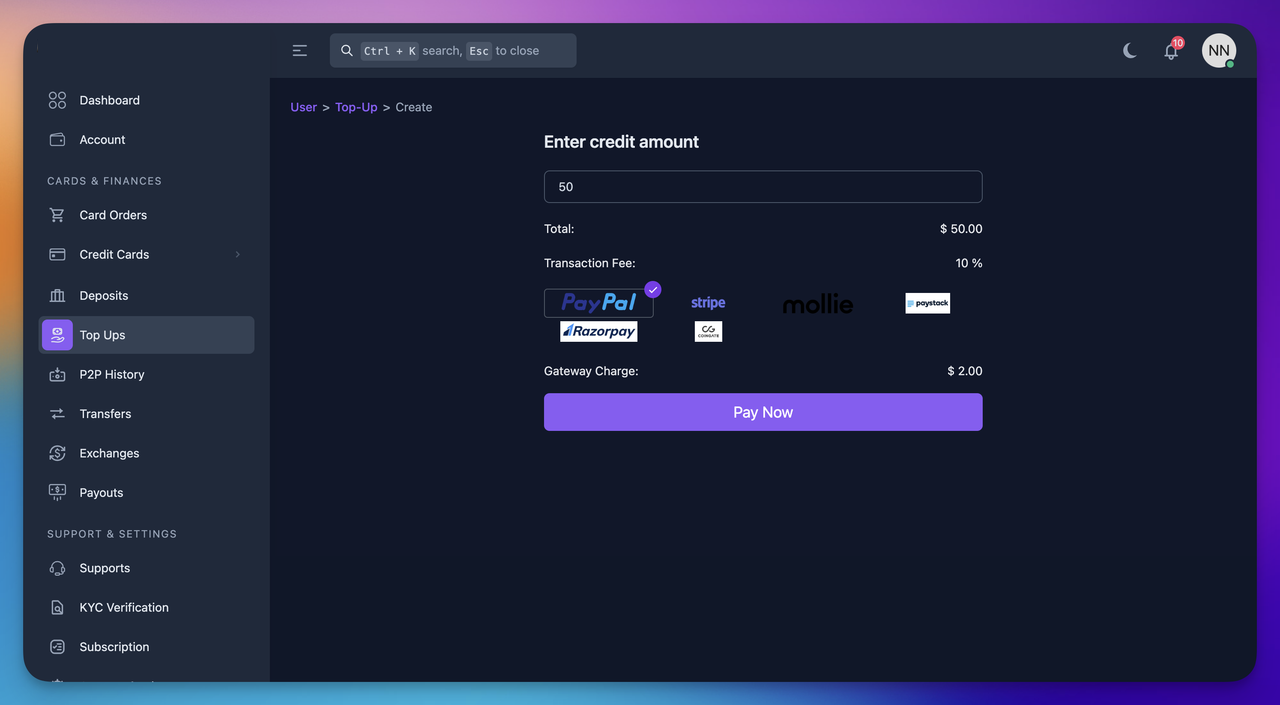Click the search magnifier icon
Screen dimensions: 1280x705
coord(347,51)
